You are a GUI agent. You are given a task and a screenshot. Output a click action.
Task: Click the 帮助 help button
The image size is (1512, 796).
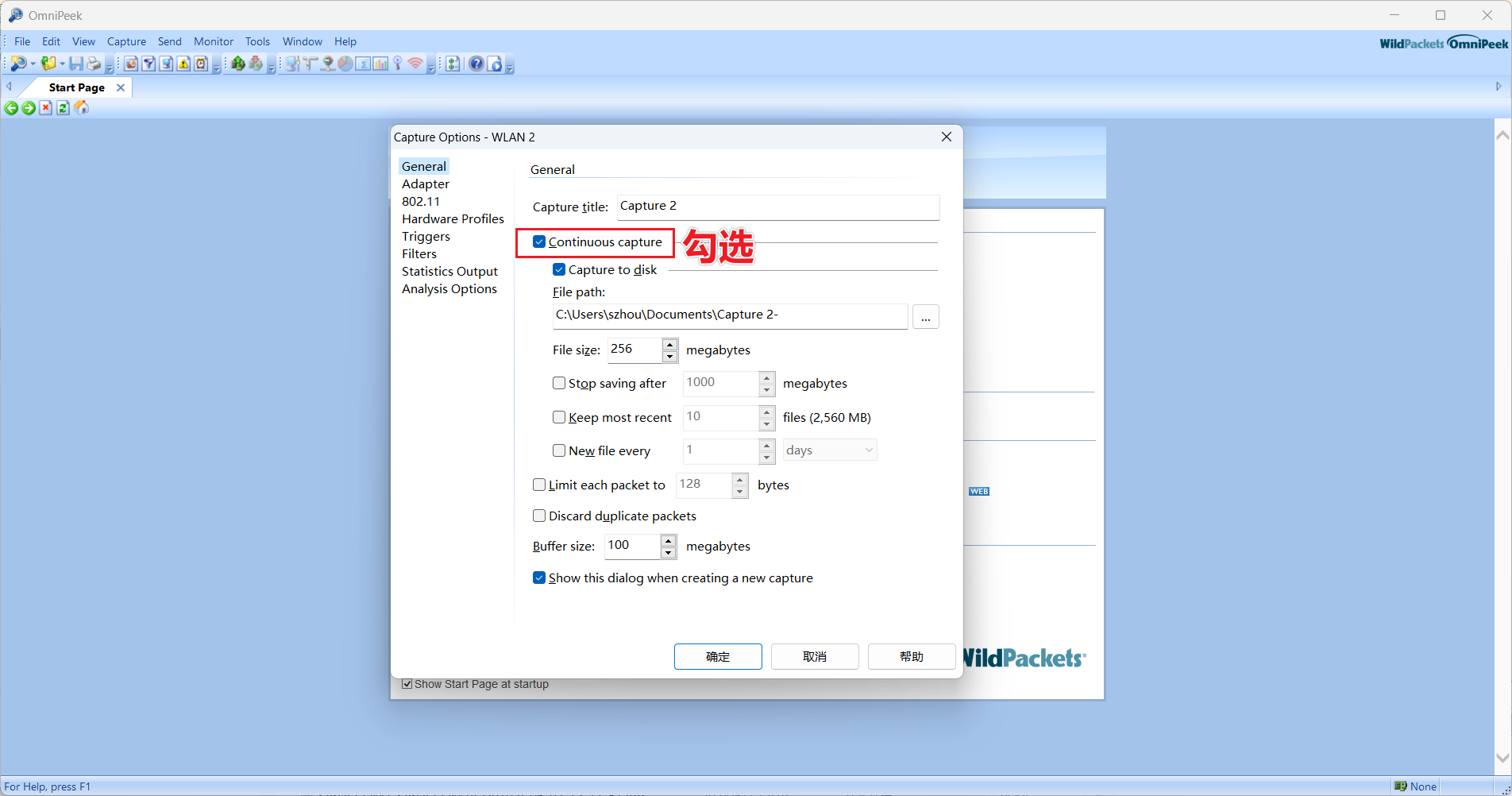[912, 656]
